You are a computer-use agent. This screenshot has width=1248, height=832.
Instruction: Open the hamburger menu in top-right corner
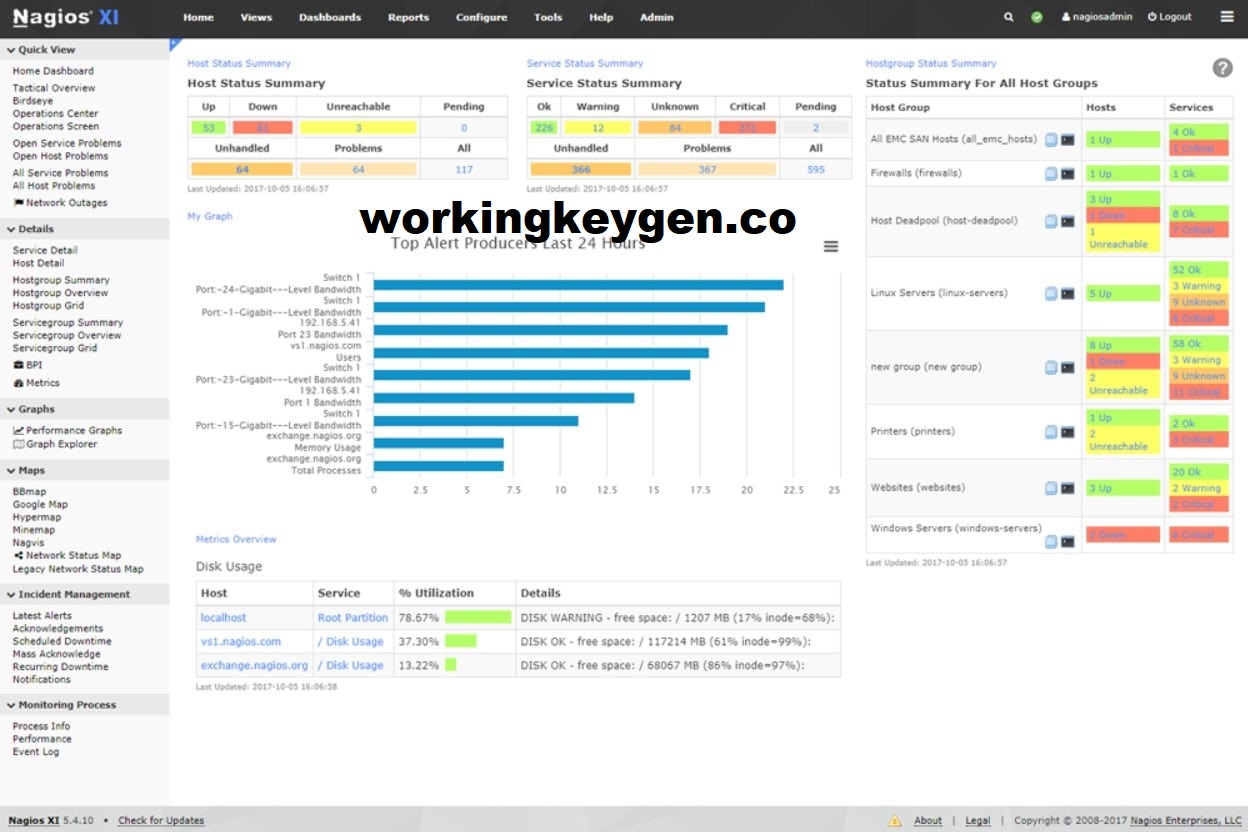pos(1227,17)
